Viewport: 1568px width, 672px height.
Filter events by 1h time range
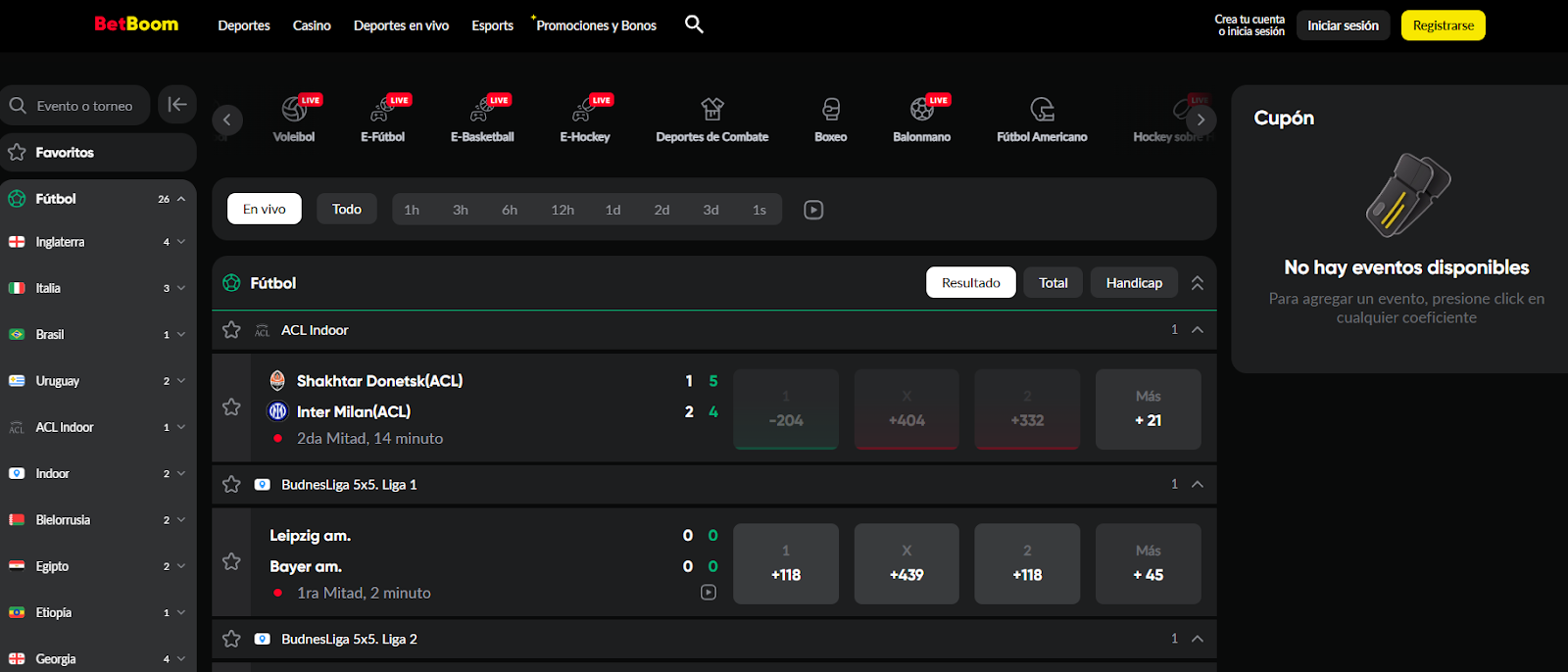pos(412,210)
